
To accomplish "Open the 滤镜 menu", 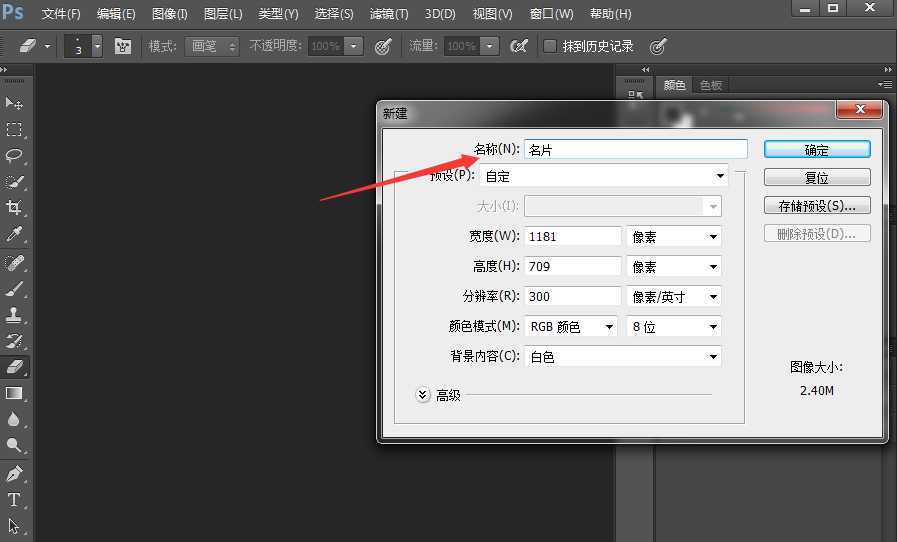I will coord(389,14).
